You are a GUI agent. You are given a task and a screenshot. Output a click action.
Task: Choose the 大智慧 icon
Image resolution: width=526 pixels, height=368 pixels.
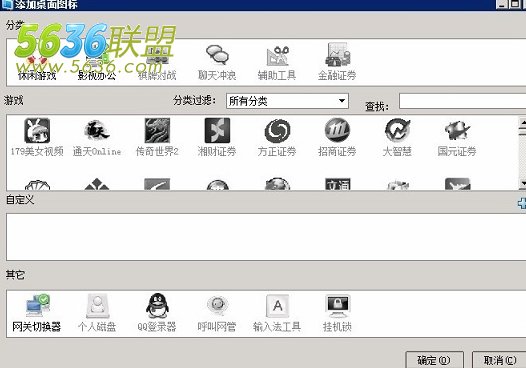pyautogui.click(x=398, y=130)
